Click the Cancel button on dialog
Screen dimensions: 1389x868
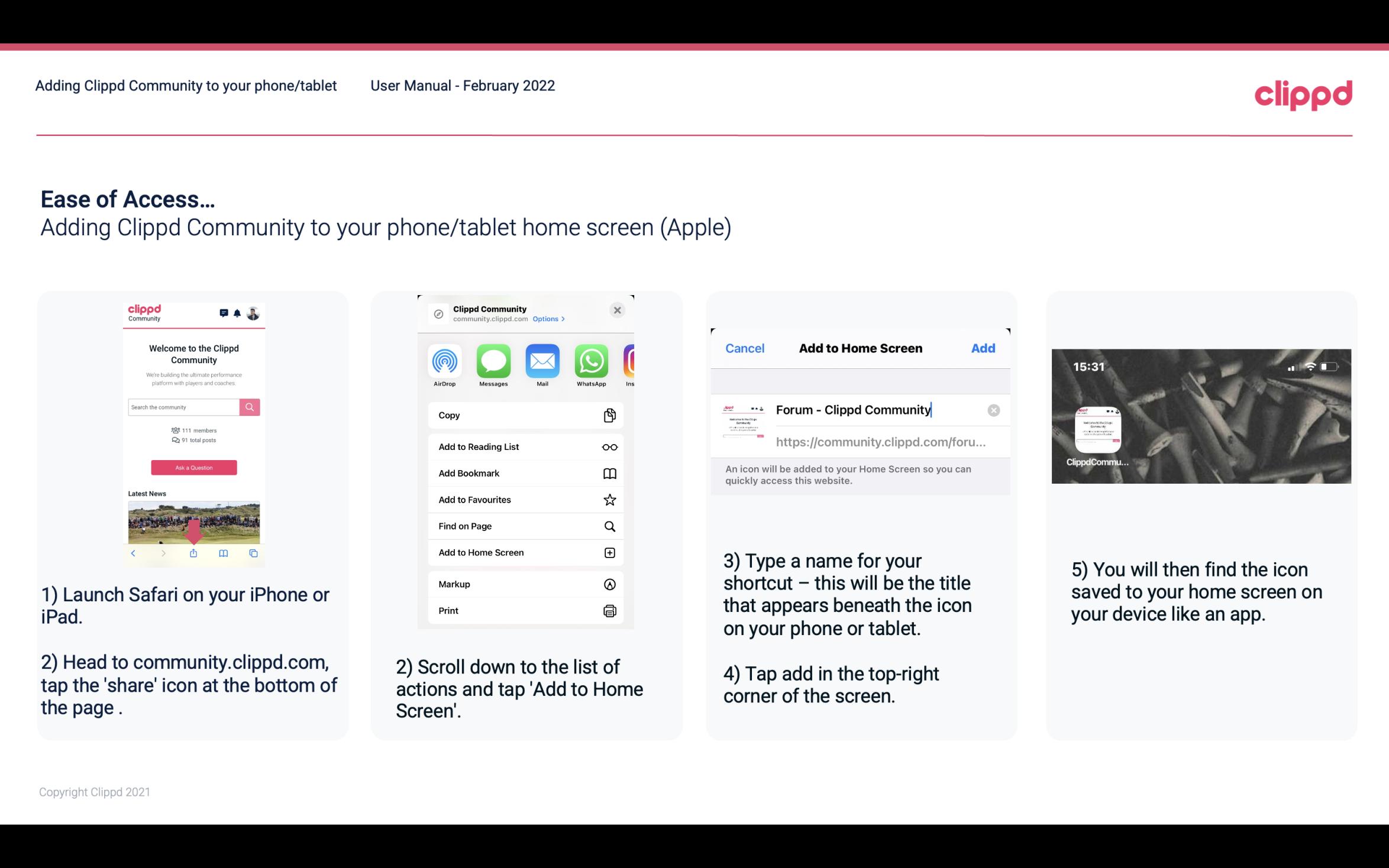(x=745, y=348)
